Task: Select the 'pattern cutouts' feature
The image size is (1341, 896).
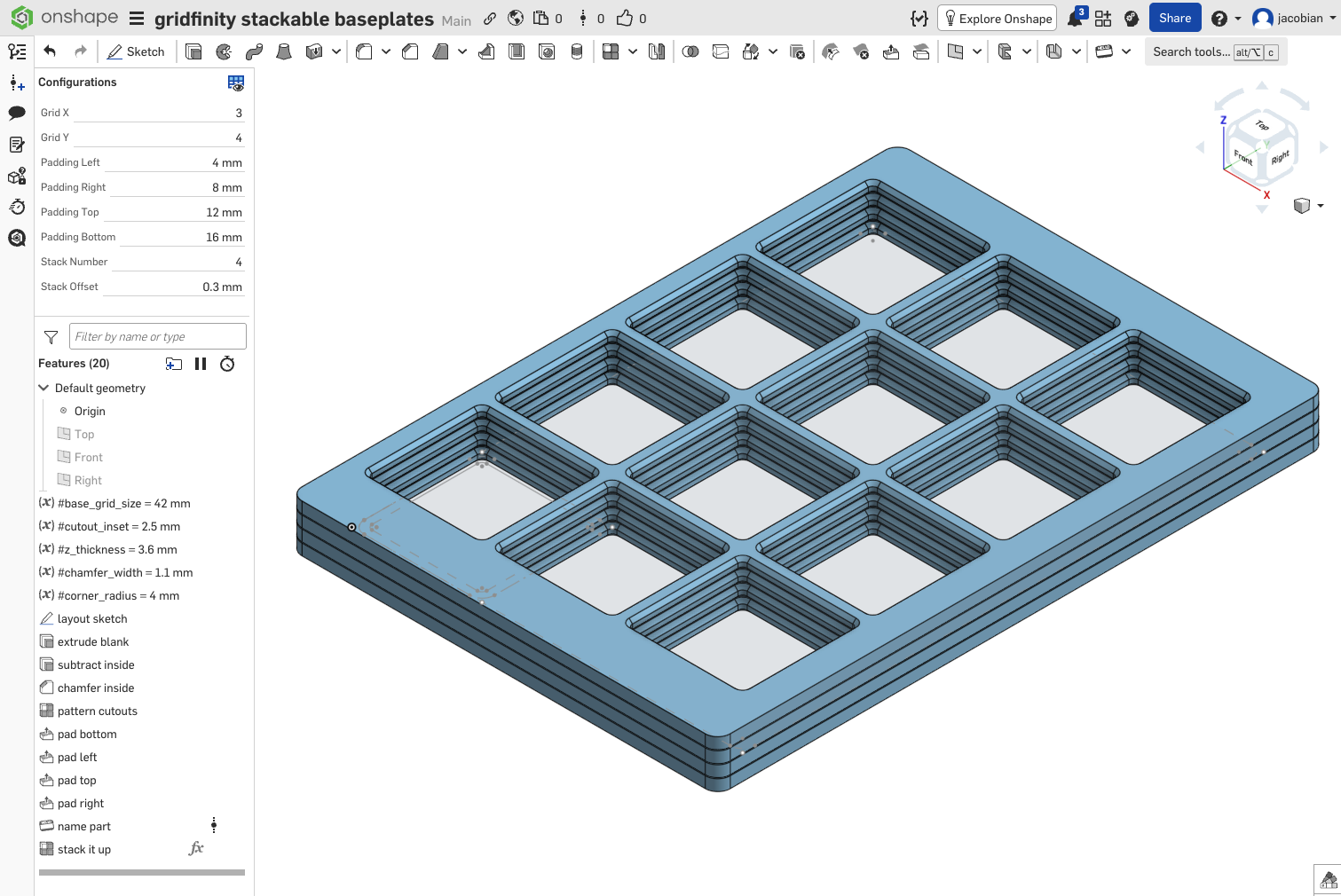Action: pos(98,711)
